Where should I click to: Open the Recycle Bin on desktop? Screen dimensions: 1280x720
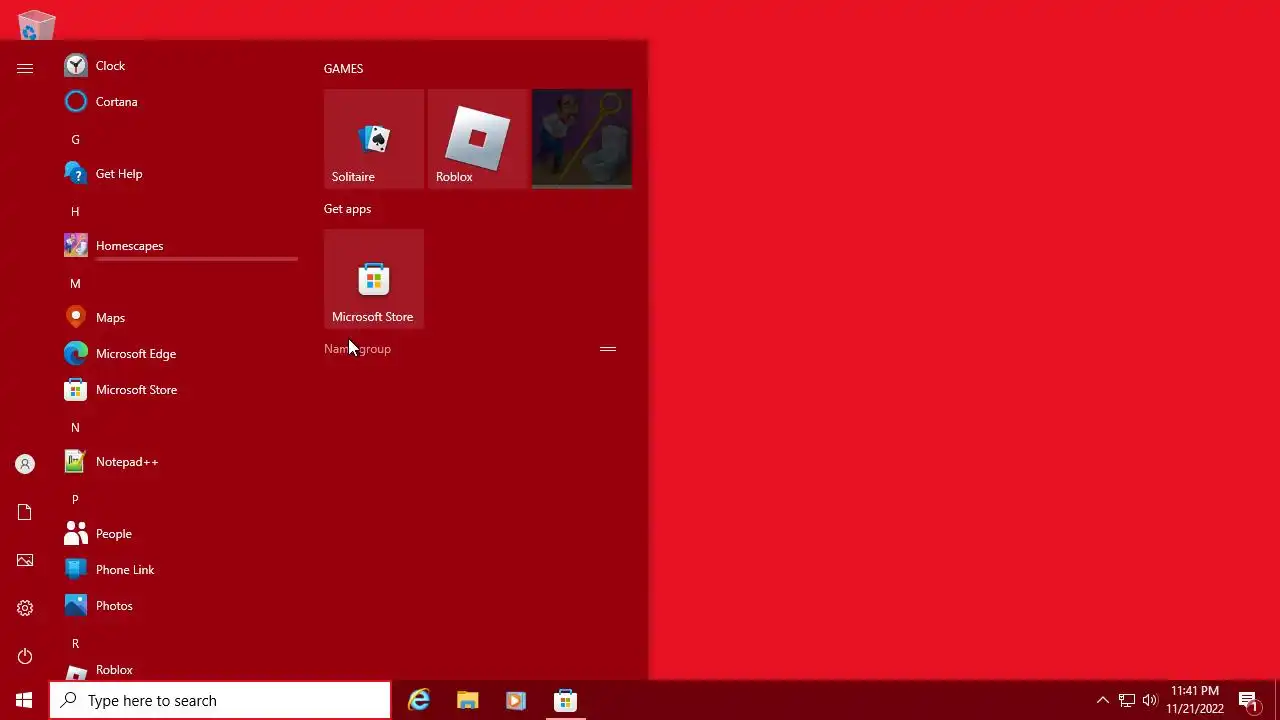(x=36, y=25)
